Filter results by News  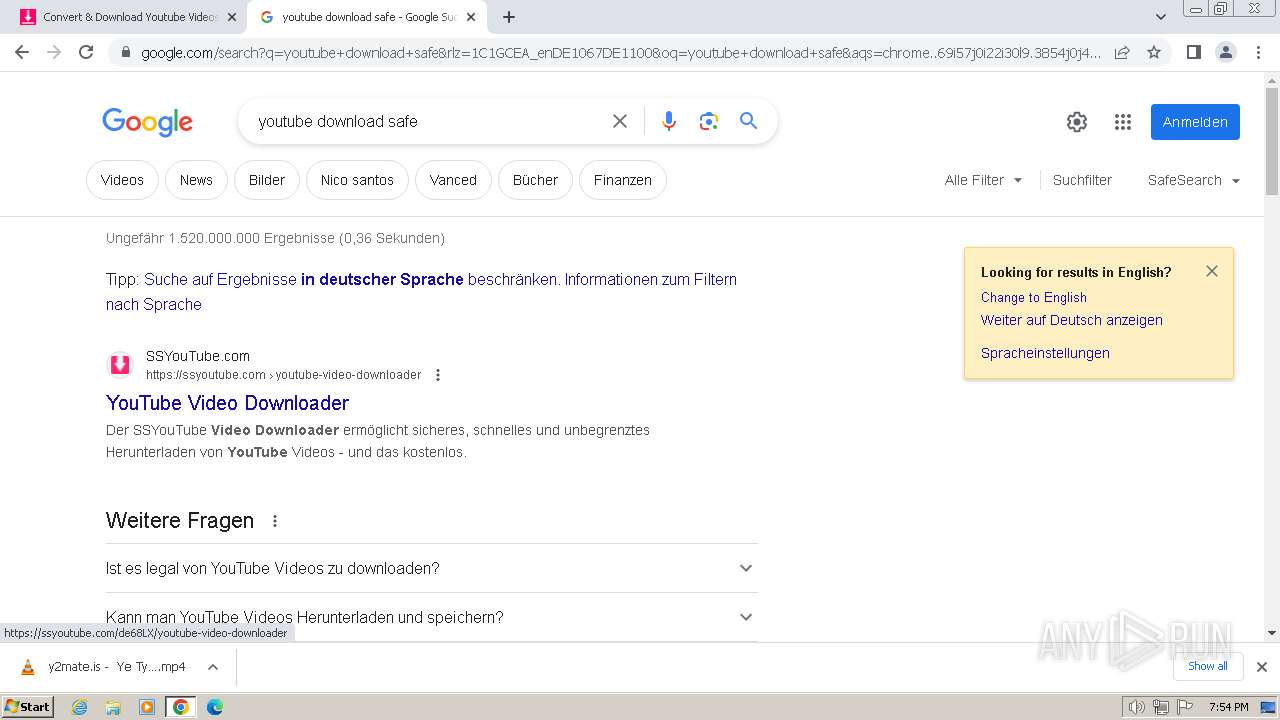coord(196,180)
